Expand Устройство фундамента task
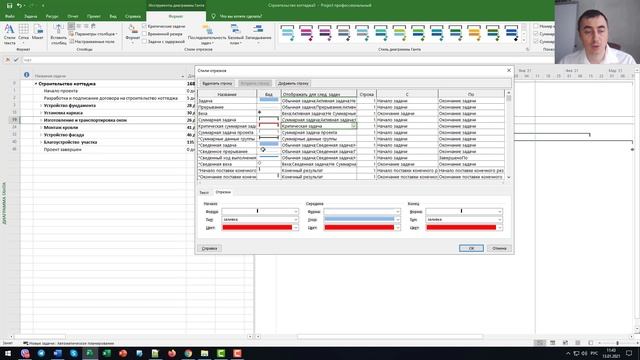 41,106
